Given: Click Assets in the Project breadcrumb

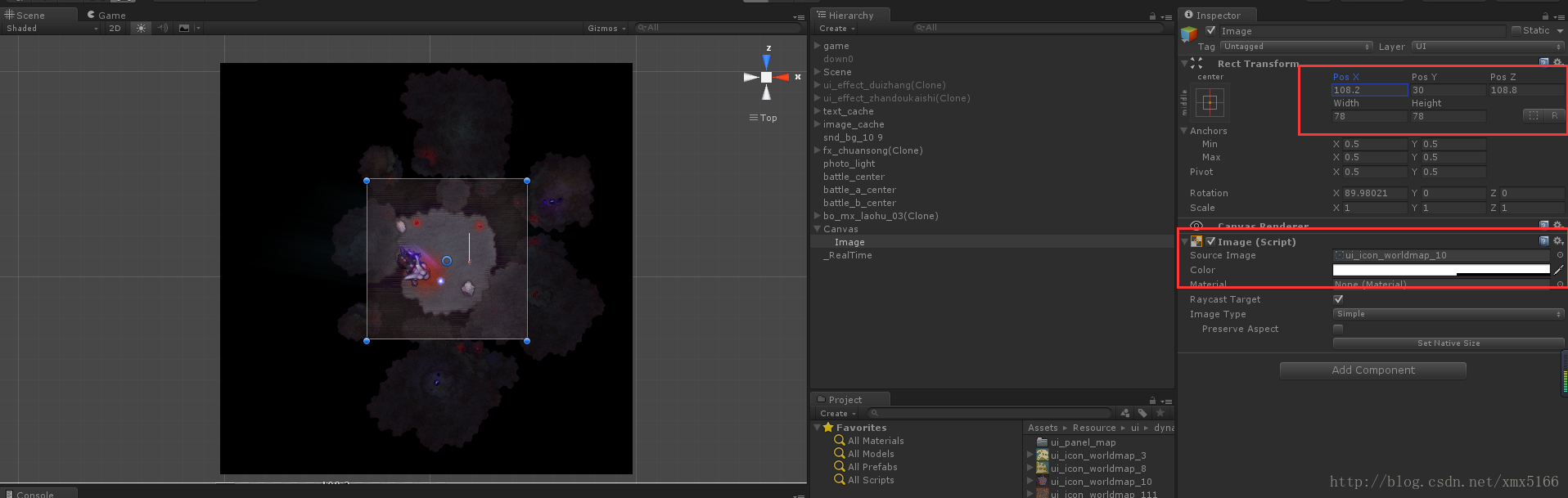Looking at the screenshot, I should pyautogui.click(x=1043, y=428).
